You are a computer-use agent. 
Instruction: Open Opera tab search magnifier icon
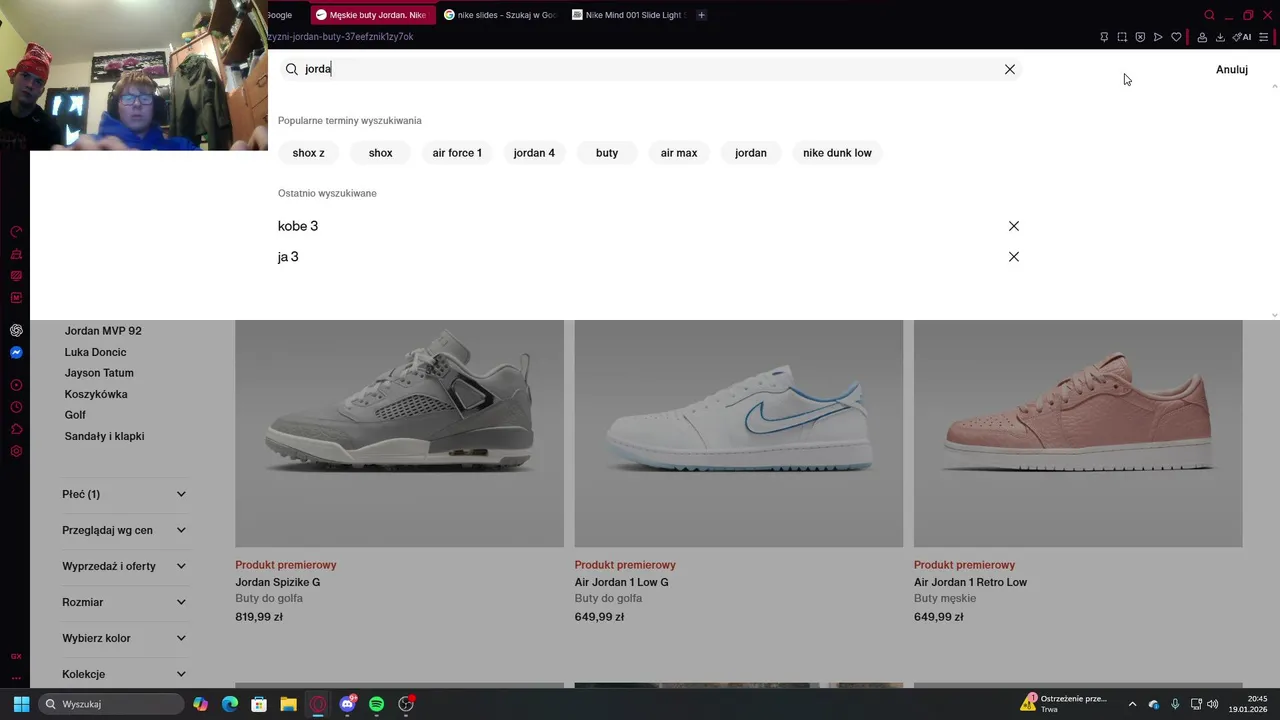coord(1209,15)
